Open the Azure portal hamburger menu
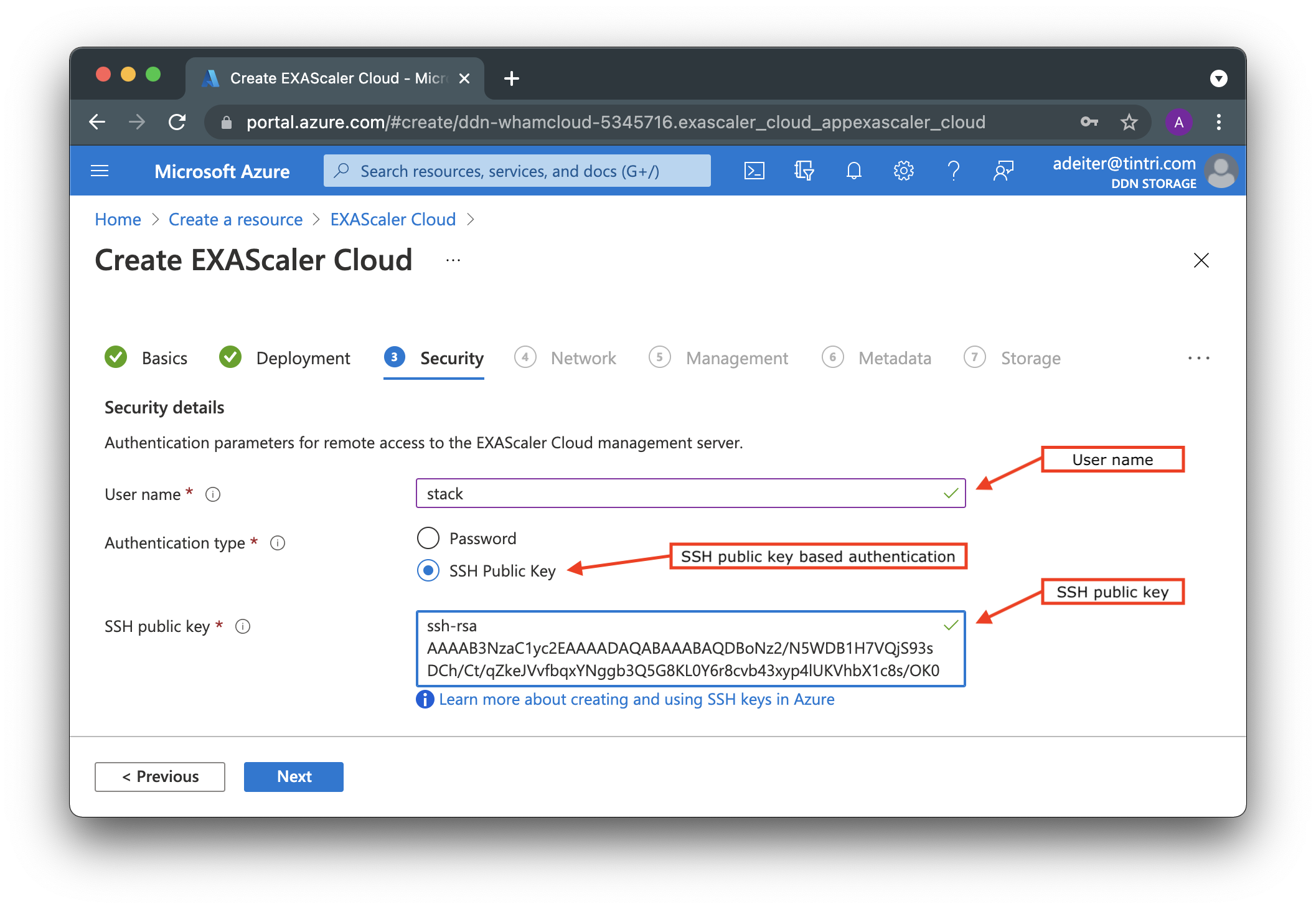Viewport: 1316px width, 909px height. point(100,171)
